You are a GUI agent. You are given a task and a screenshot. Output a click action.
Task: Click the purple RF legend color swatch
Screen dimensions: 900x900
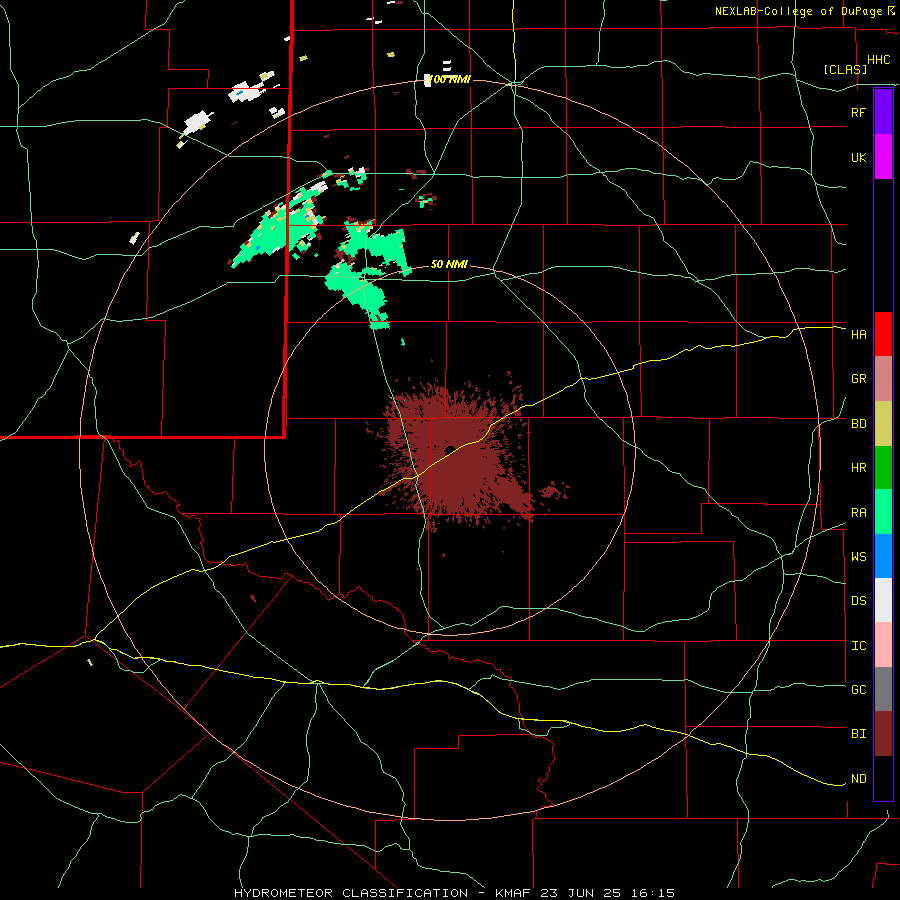coord(883,111)
